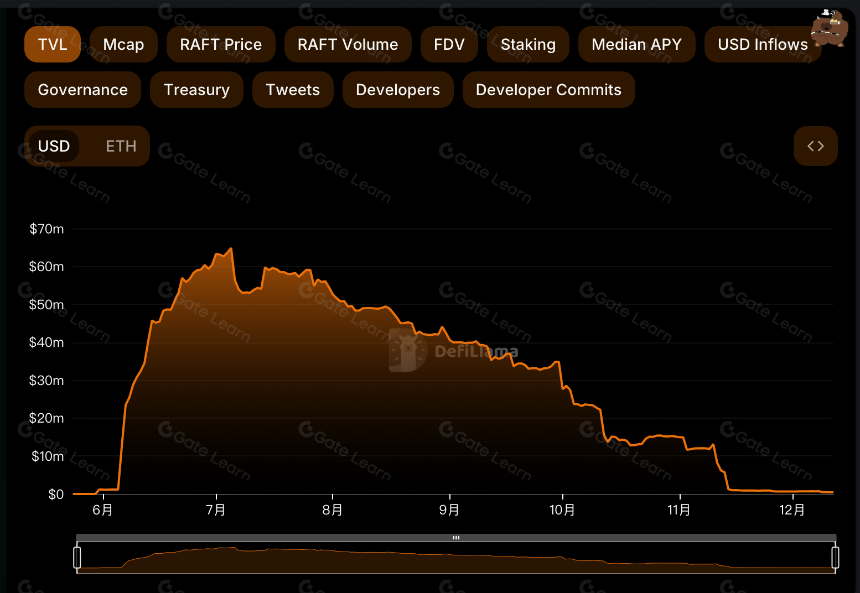Click the $10m y-axis label
The image size is (860, 593).
tap(48, 456)
